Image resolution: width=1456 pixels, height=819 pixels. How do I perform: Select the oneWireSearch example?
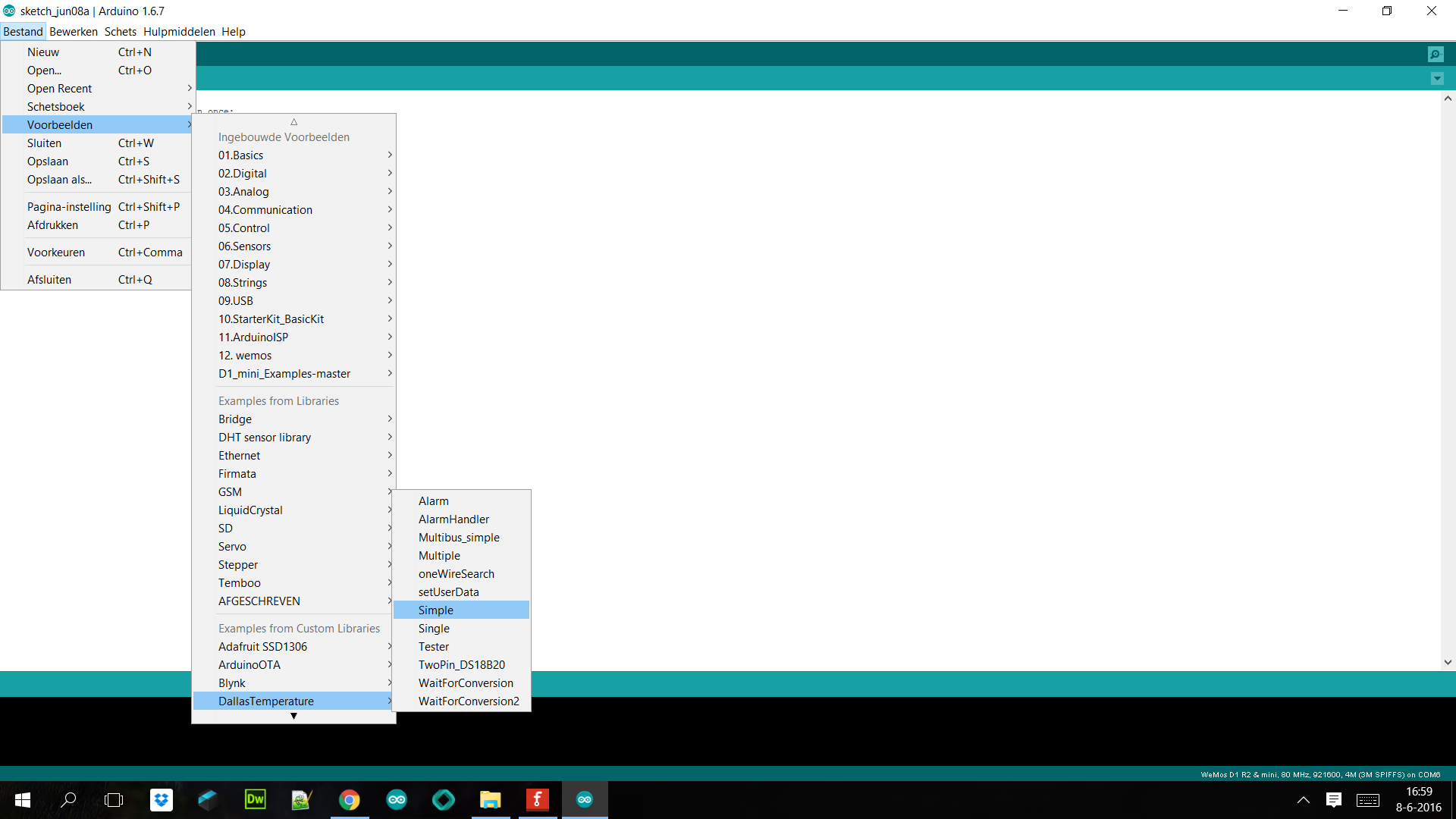click(x=456, y=574)
